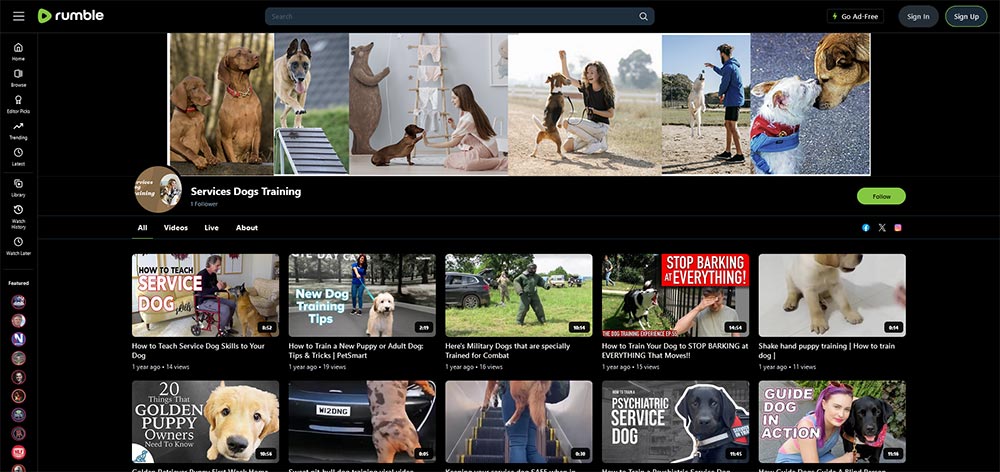
Task: Open the channel's Instagram icon
Action: tap(898, 228)
